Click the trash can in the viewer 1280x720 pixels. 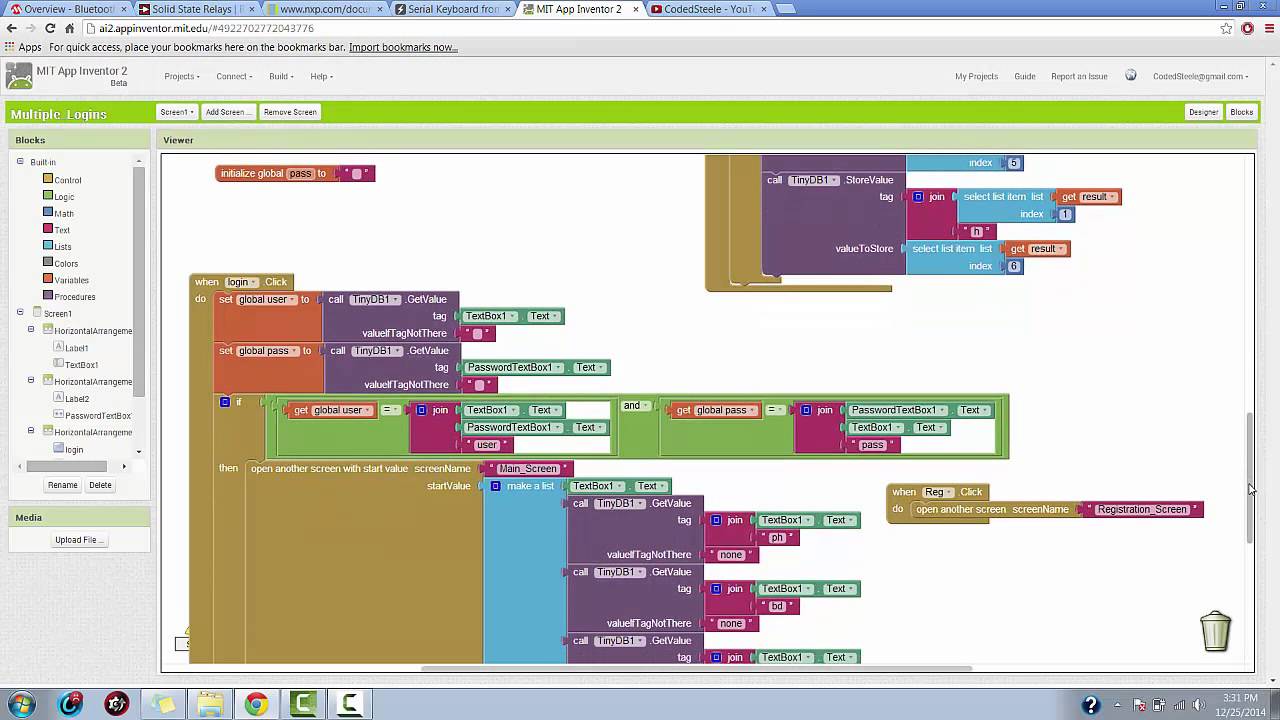[1215, 632]
